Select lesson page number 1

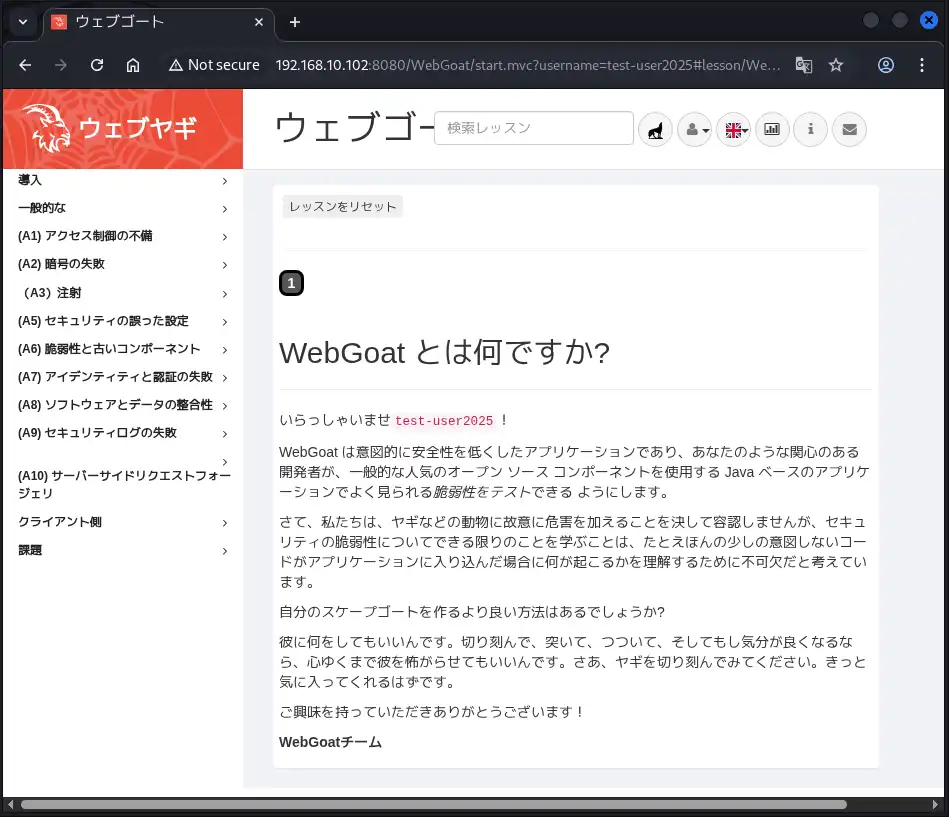pos(291,283)
